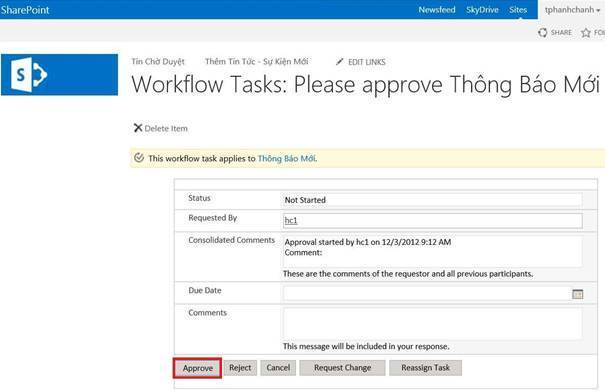Approve the workflow task
The height and width of the screenshot is (391, 605).
198,368
